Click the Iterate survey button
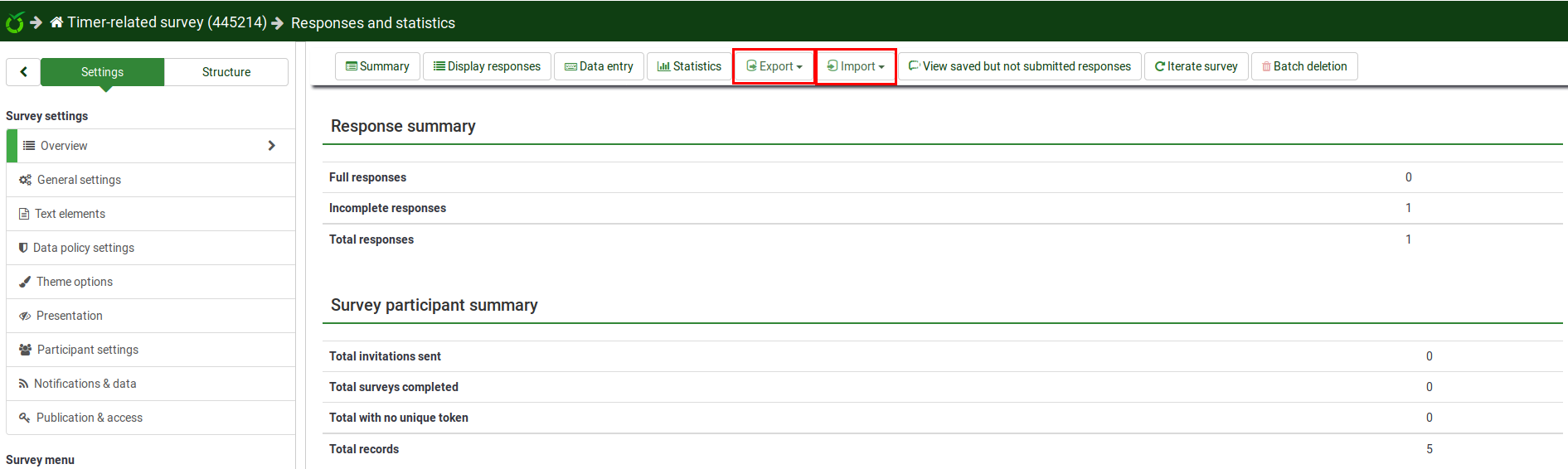 click(1196, 66)
